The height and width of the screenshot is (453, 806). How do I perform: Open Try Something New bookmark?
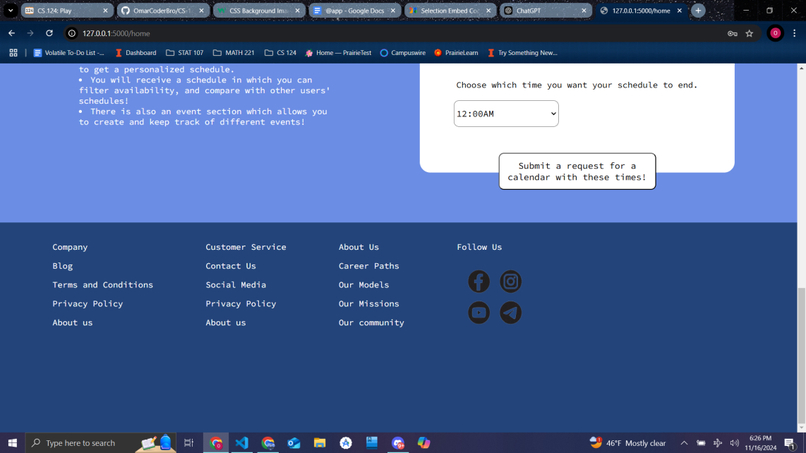pos(522,52)
